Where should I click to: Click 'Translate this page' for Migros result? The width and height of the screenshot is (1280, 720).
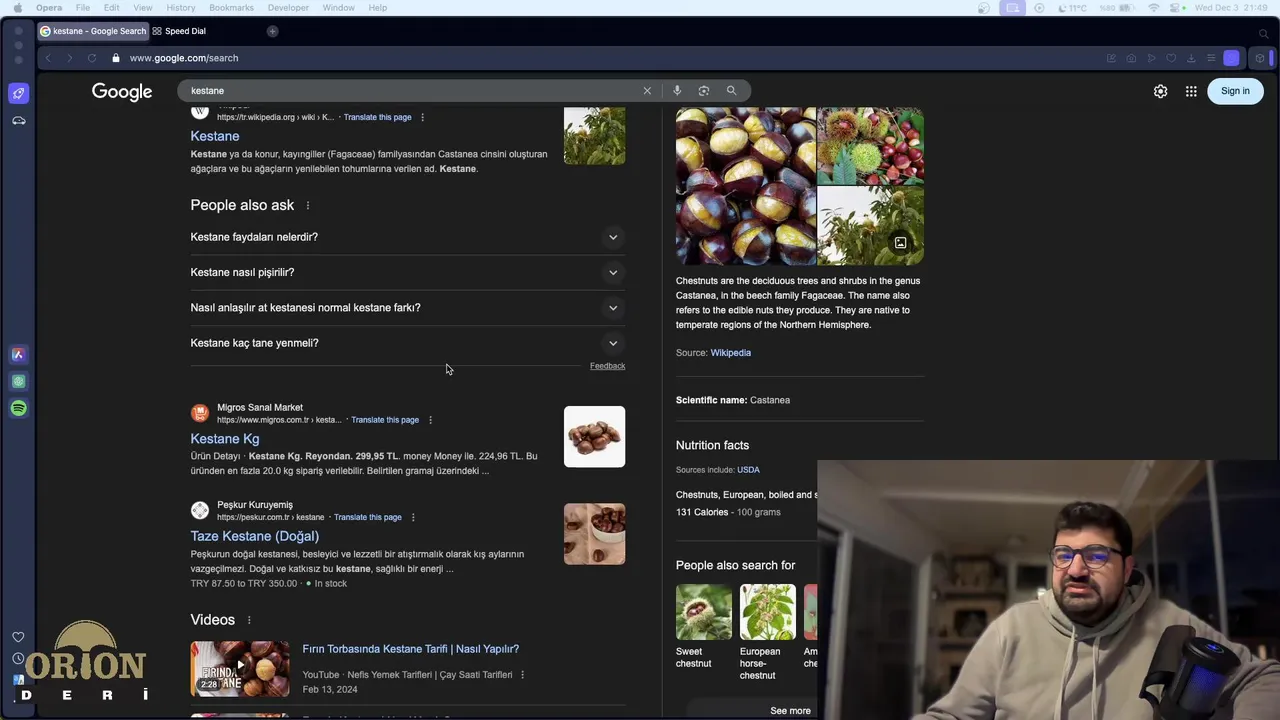385,420
